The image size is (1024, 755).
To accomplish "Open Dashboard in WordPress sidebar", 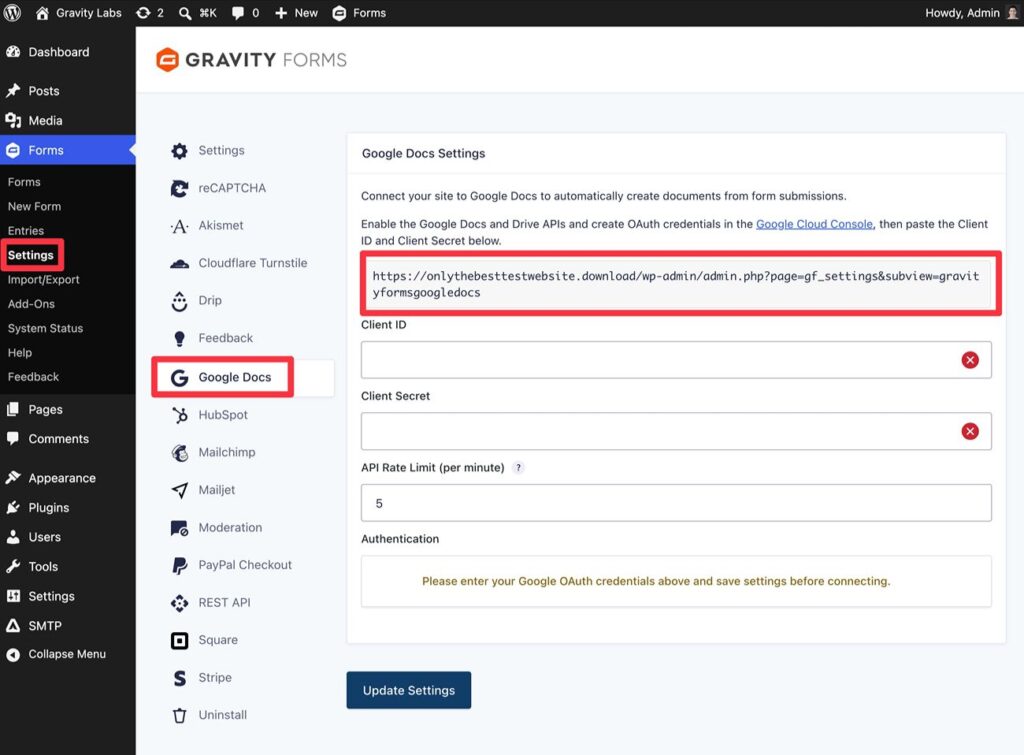I will pyautogui.click(x=68, y=52).
